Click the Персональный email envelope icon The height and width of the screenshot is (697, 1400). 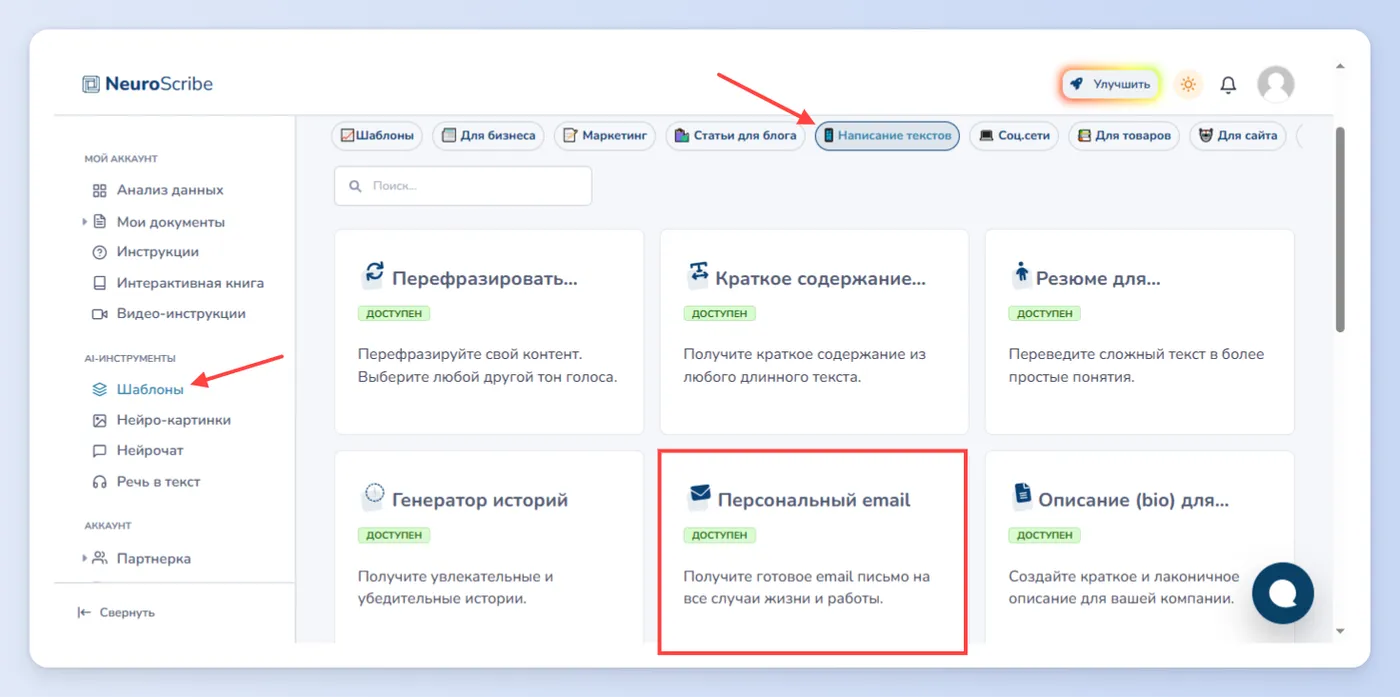coord(699,495)
